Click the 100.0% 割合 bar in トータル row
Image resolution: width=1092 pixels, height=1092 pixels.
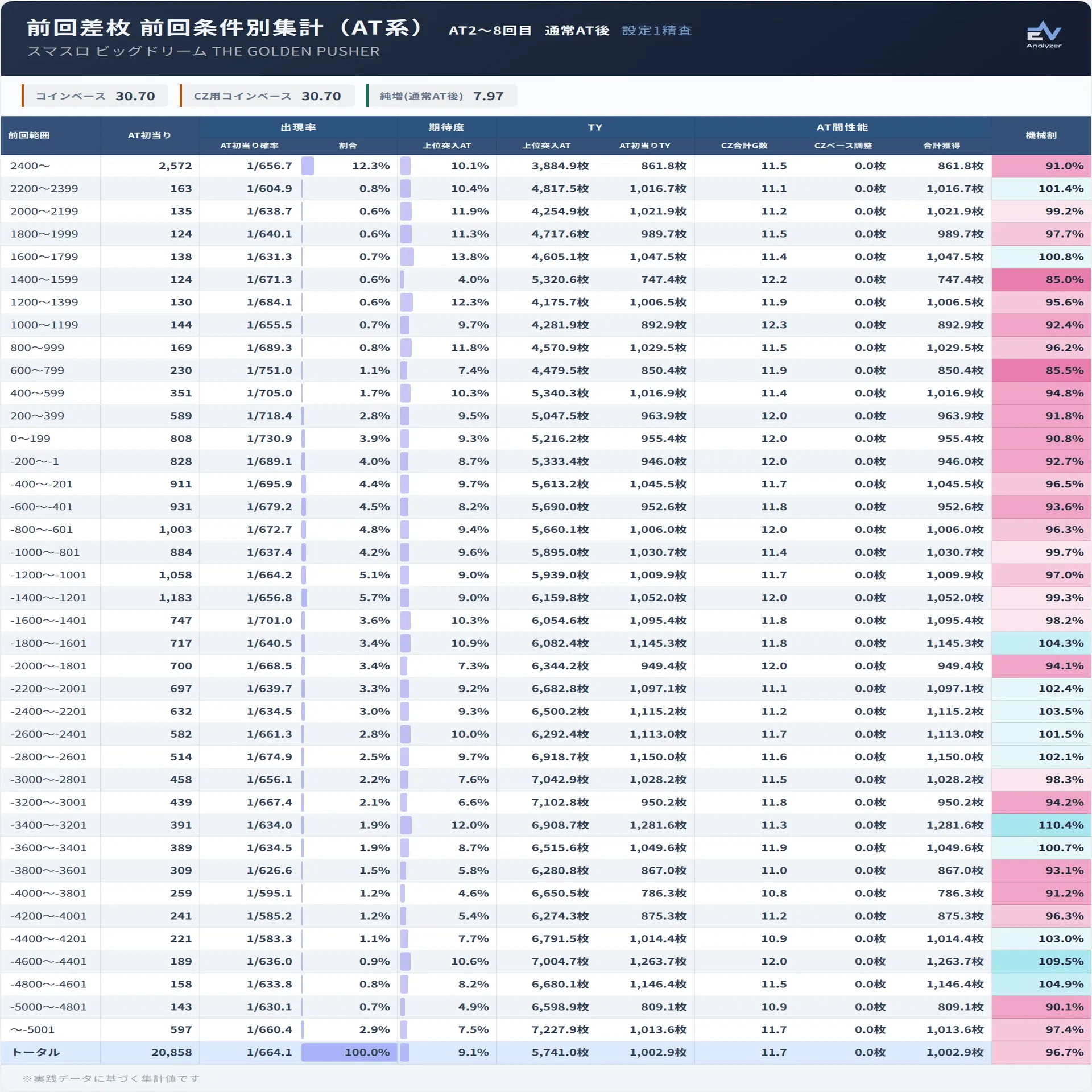click(348, 1053)
